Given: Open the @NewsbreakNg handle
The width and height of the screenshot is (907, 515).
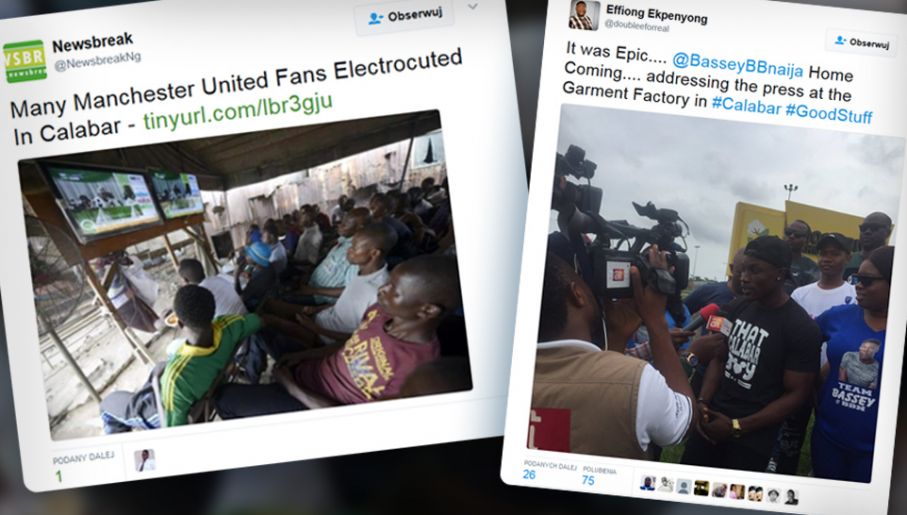Looking at the screenshot, I should [97, 61].
